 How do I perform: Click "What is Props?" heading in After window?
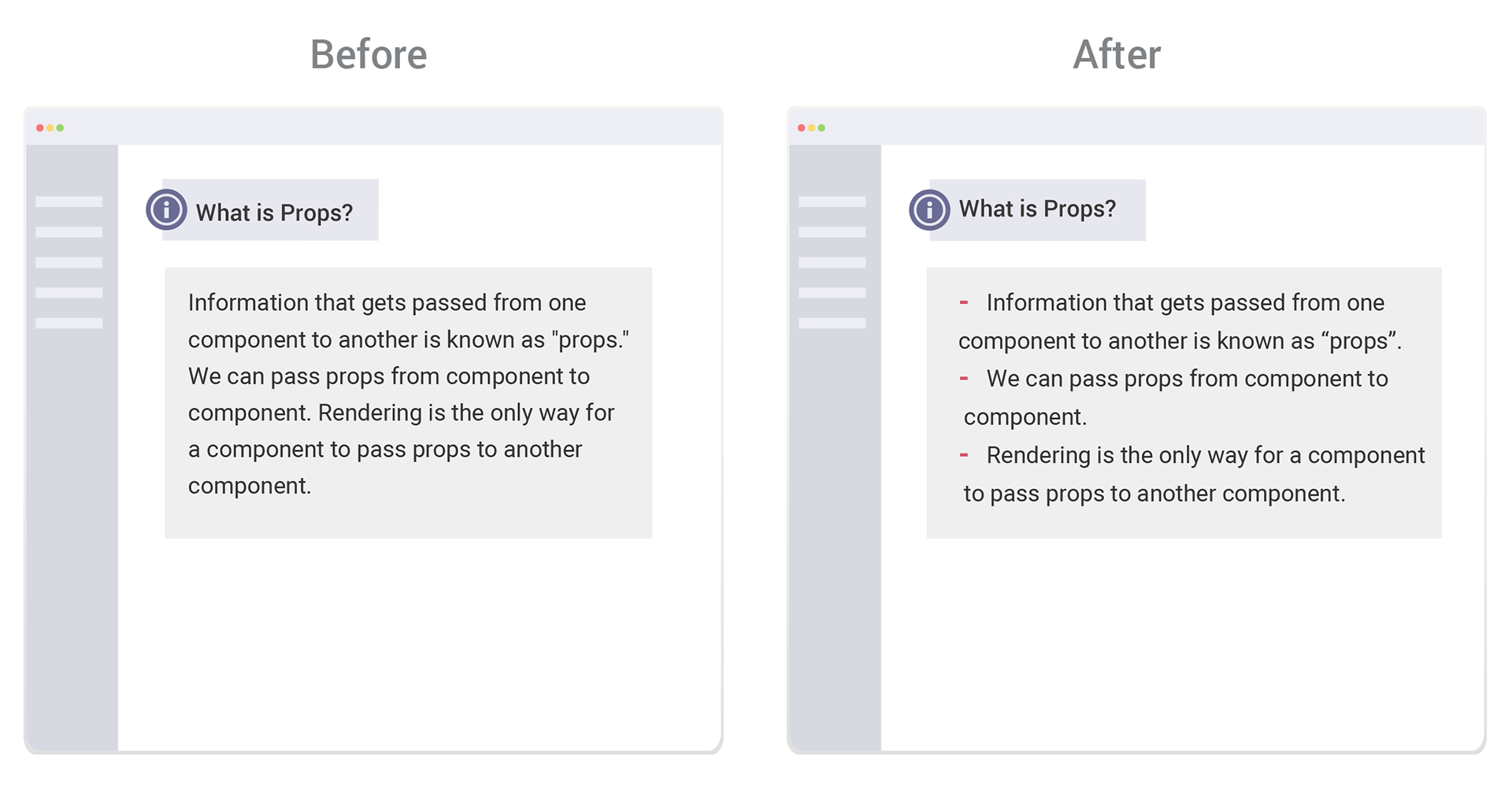tap(1037, 209)
